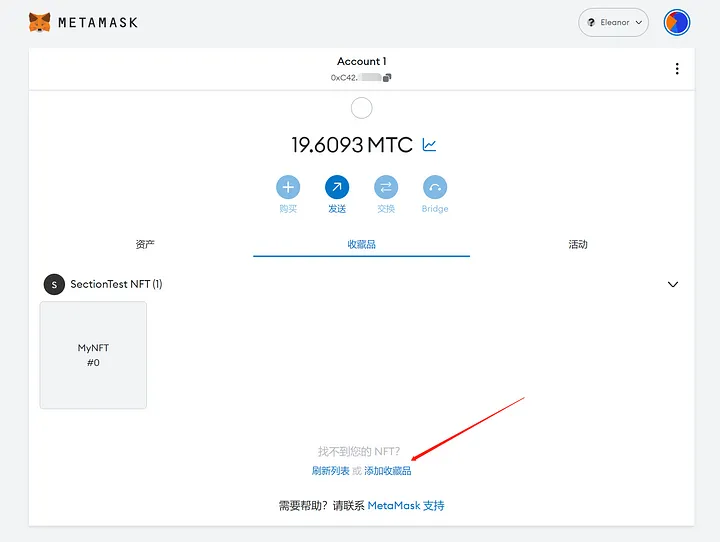The height and width of the screenshot is (542, 720).
Task: Click the 刷新列表 link
Action: click(x=331, y=471)
